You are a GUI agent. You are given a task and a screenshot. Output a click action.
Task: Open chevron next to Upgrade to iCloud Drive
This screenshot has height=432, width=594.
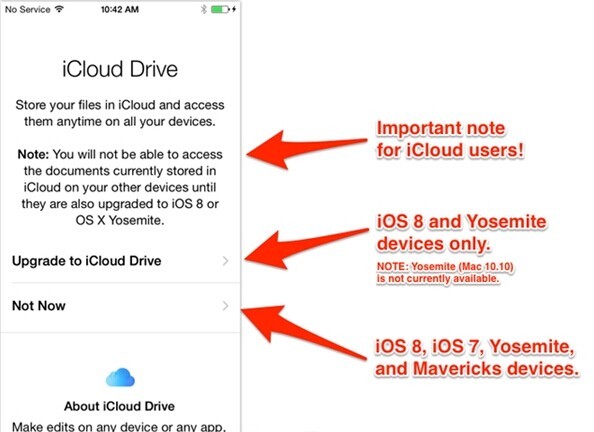(x=225, y=261)
